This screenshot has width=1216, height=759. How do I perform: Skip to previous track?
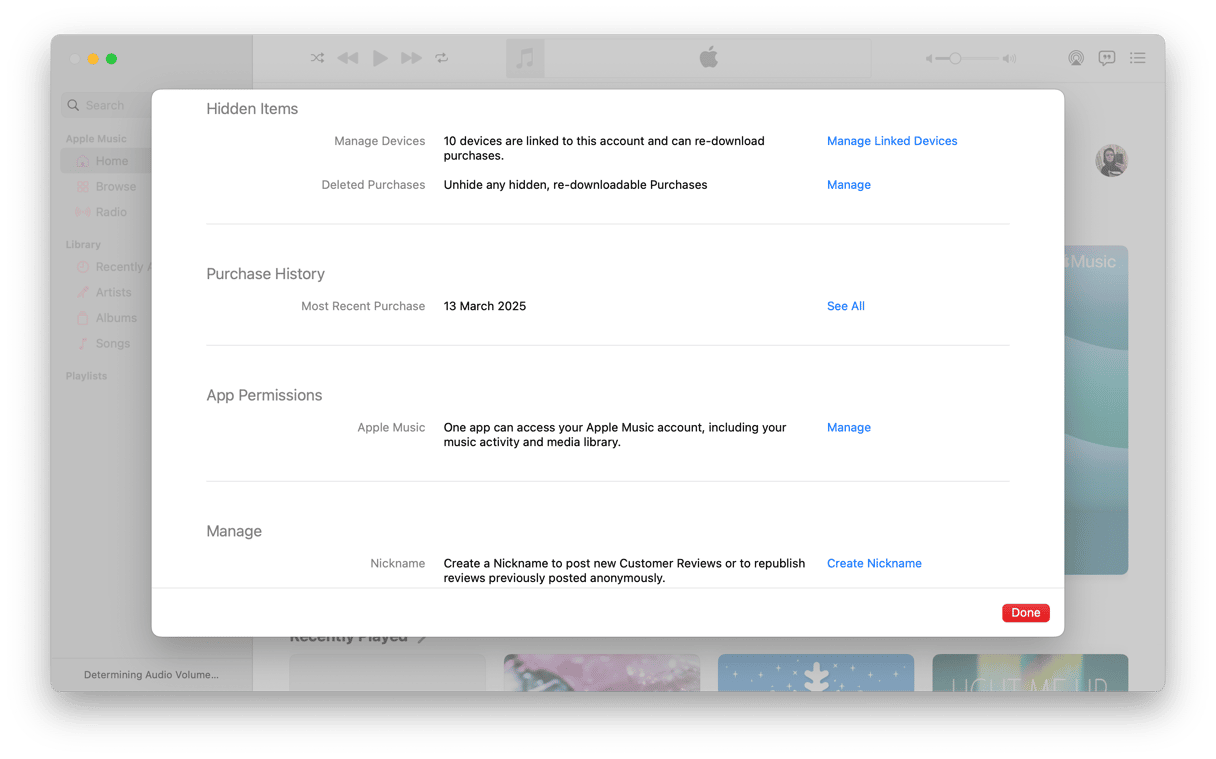[347, 58]
